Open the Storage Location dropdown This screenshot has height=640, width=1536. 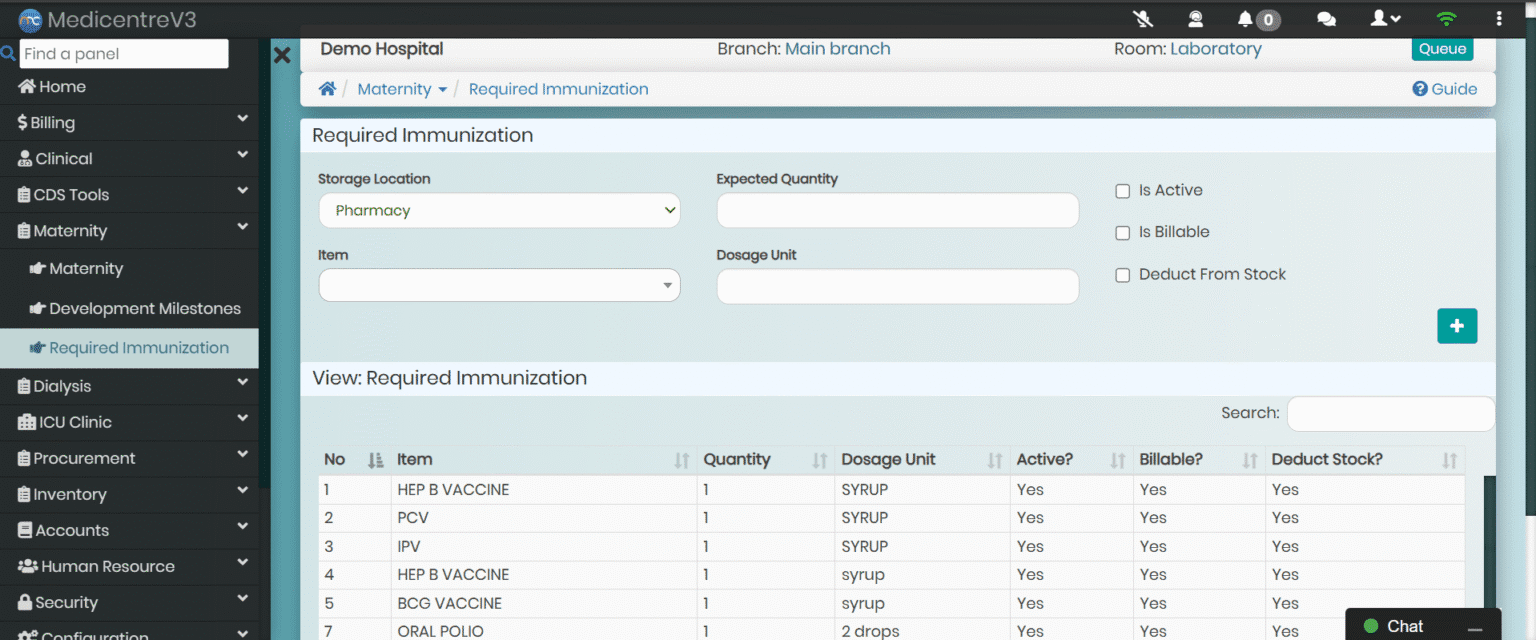tap(499, 211)
